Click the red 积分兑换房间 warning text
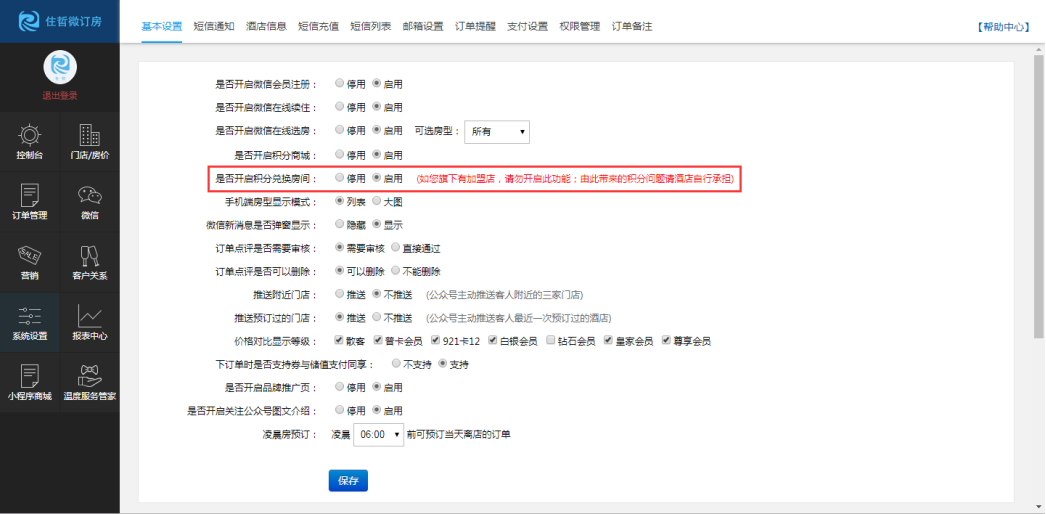Screen dimensions: 1046x514 [x=575, y=179]
